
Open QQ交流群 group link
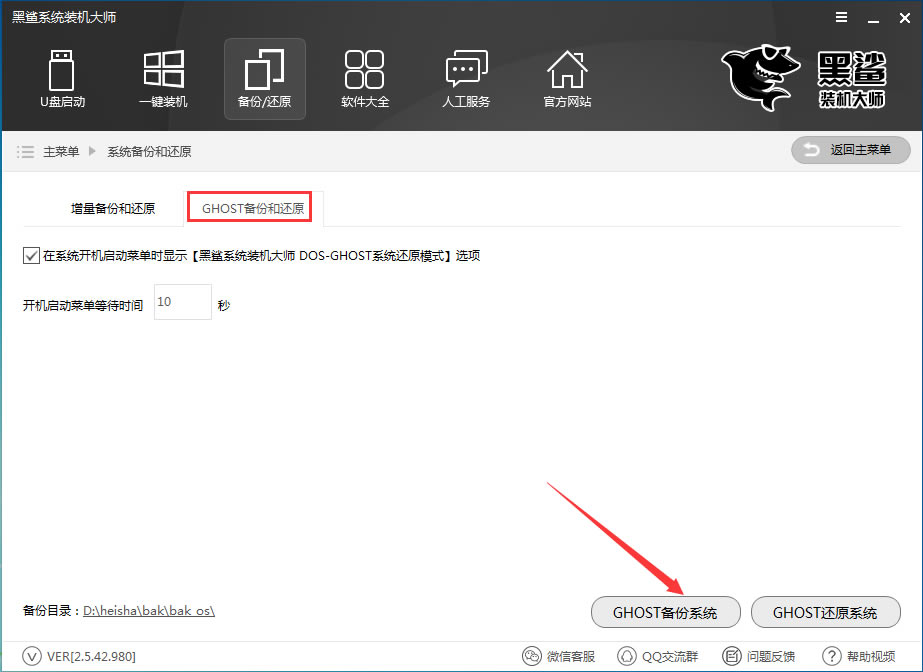coord(658,656)
